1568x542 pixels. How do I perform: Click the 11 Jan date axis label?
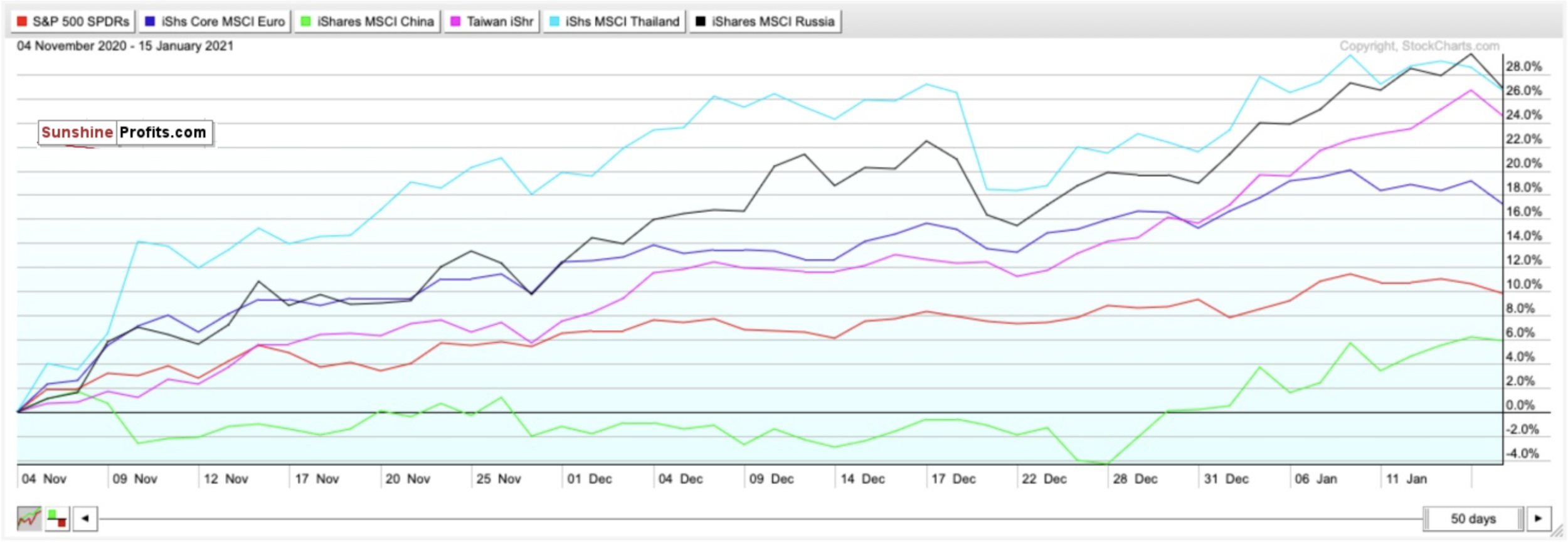tap(1406, 479)
